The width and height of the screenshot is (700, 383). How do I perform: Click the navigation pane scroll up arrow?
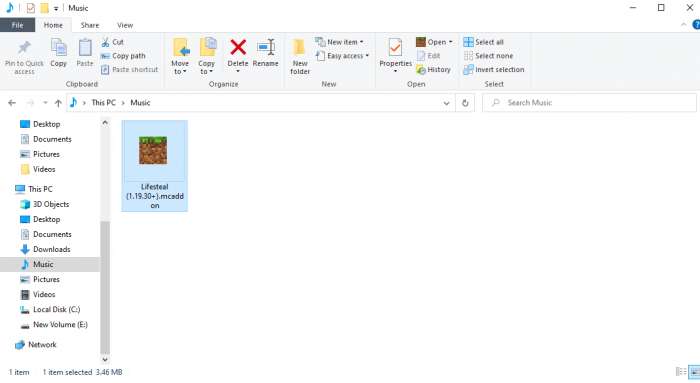click(x=105, y=122)
